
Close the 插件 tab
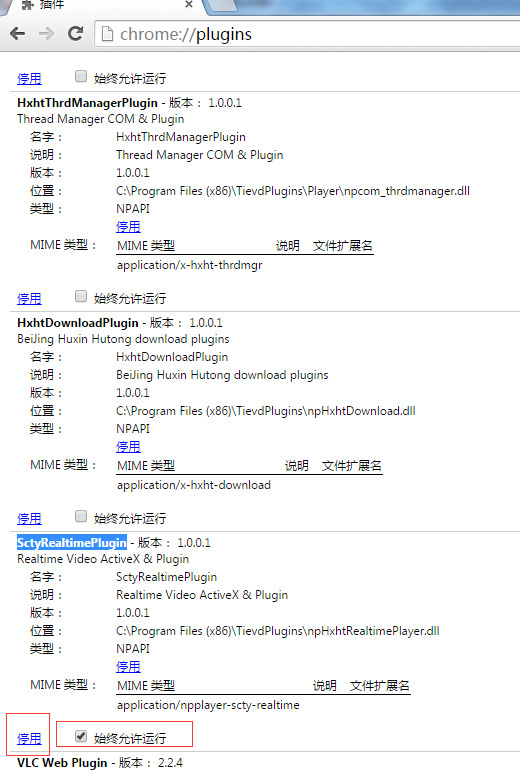pos(189,4)
